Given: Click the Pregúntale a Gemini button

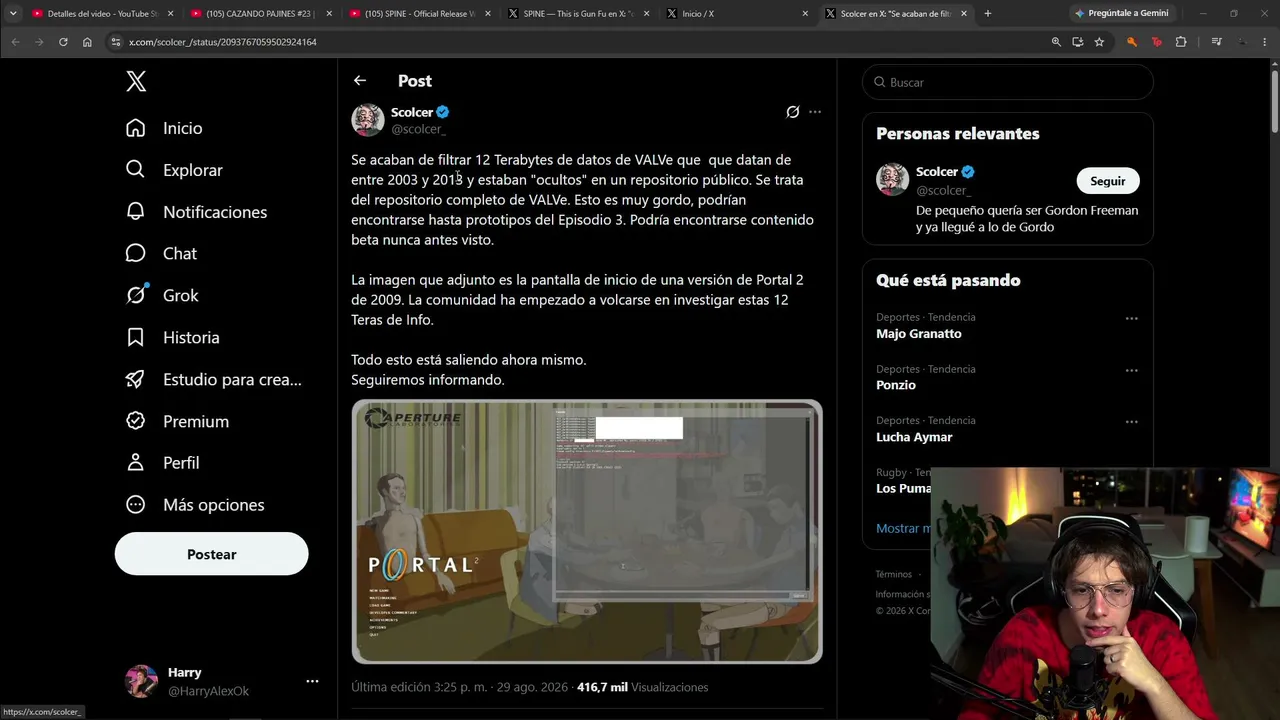Looking at the screenshot, I should tap(1121, 14).
